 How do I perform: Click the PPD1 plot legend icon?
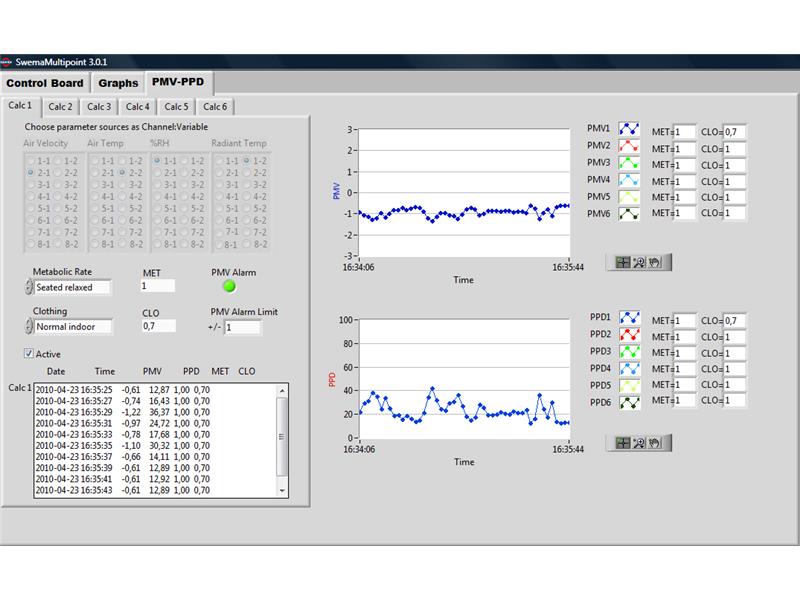[630, 317]
